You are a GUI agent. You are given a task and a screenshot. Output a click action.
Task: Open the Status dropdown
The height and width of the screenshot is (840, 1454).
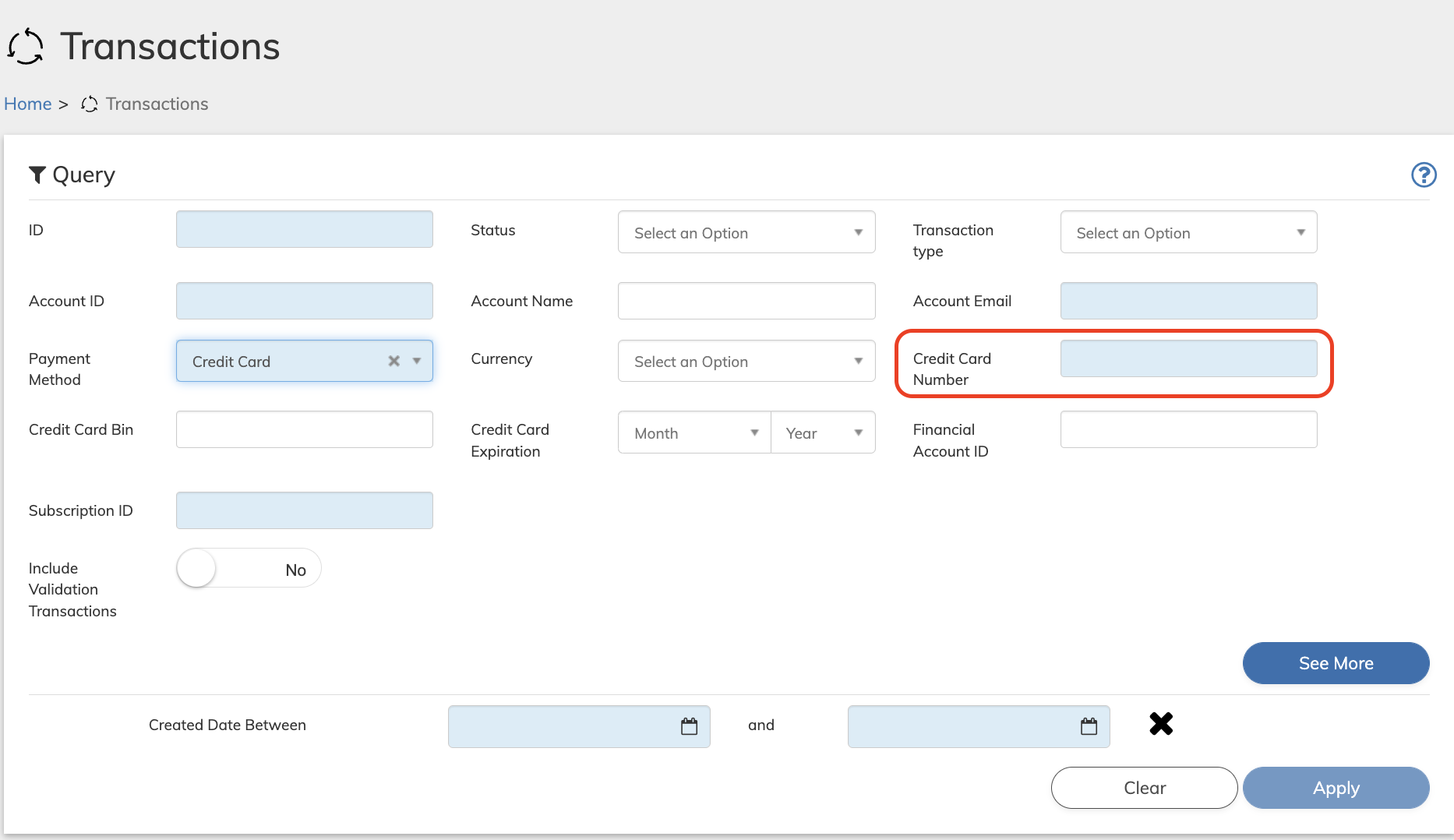click(x=746, y=232)
